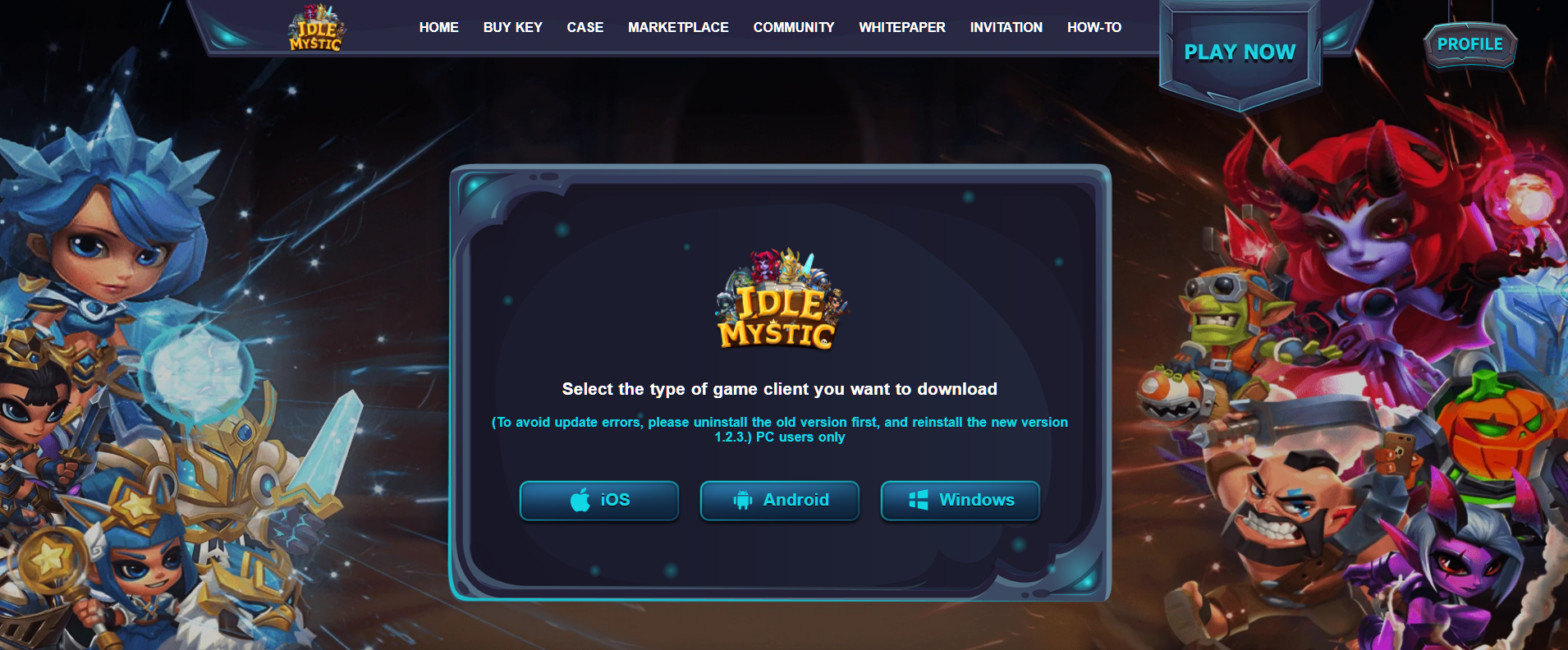
Task: Click the Apple icon on iOS button
Action: (x=580, y=500)
